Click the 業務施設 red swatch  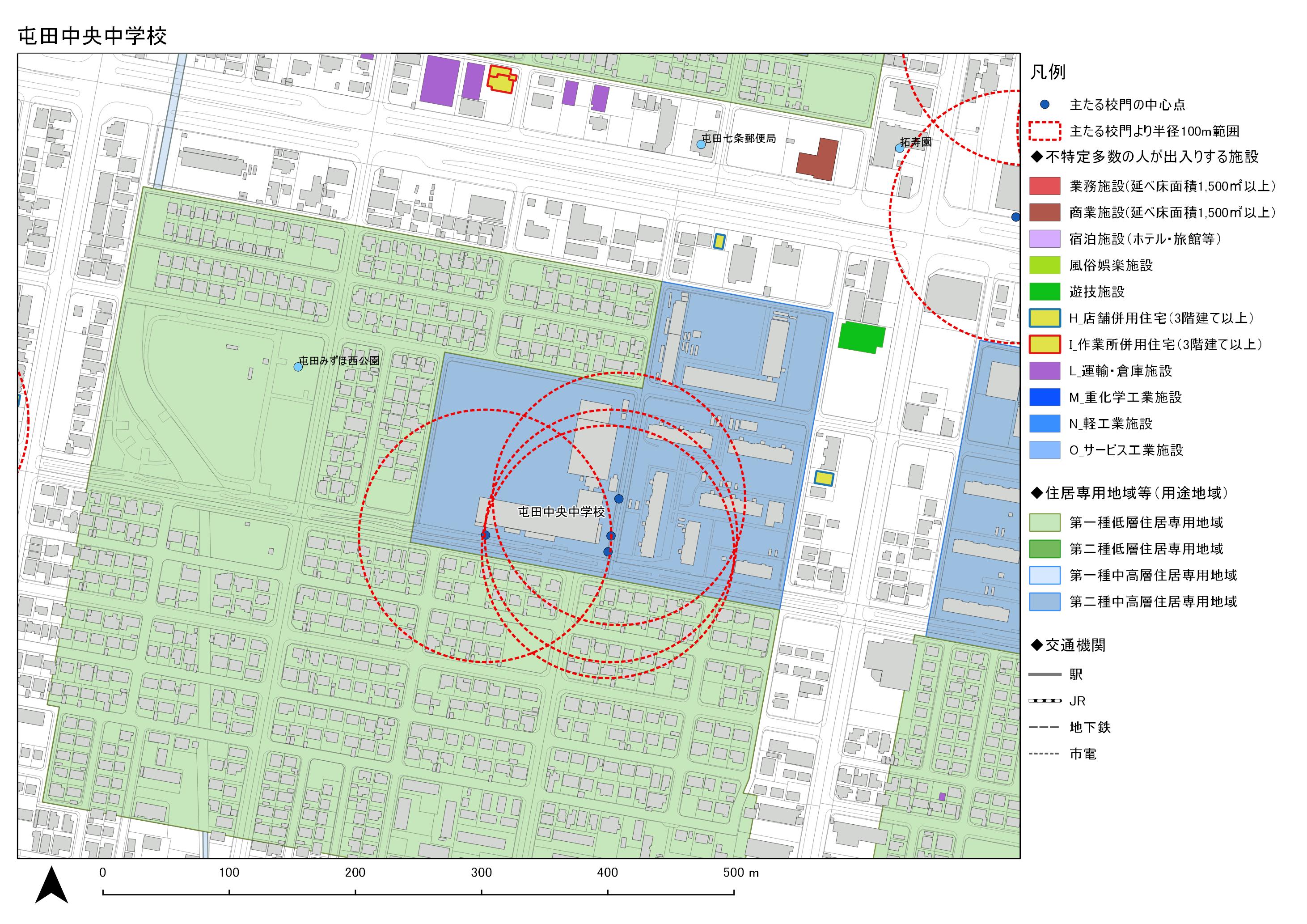pos(1045,186)
